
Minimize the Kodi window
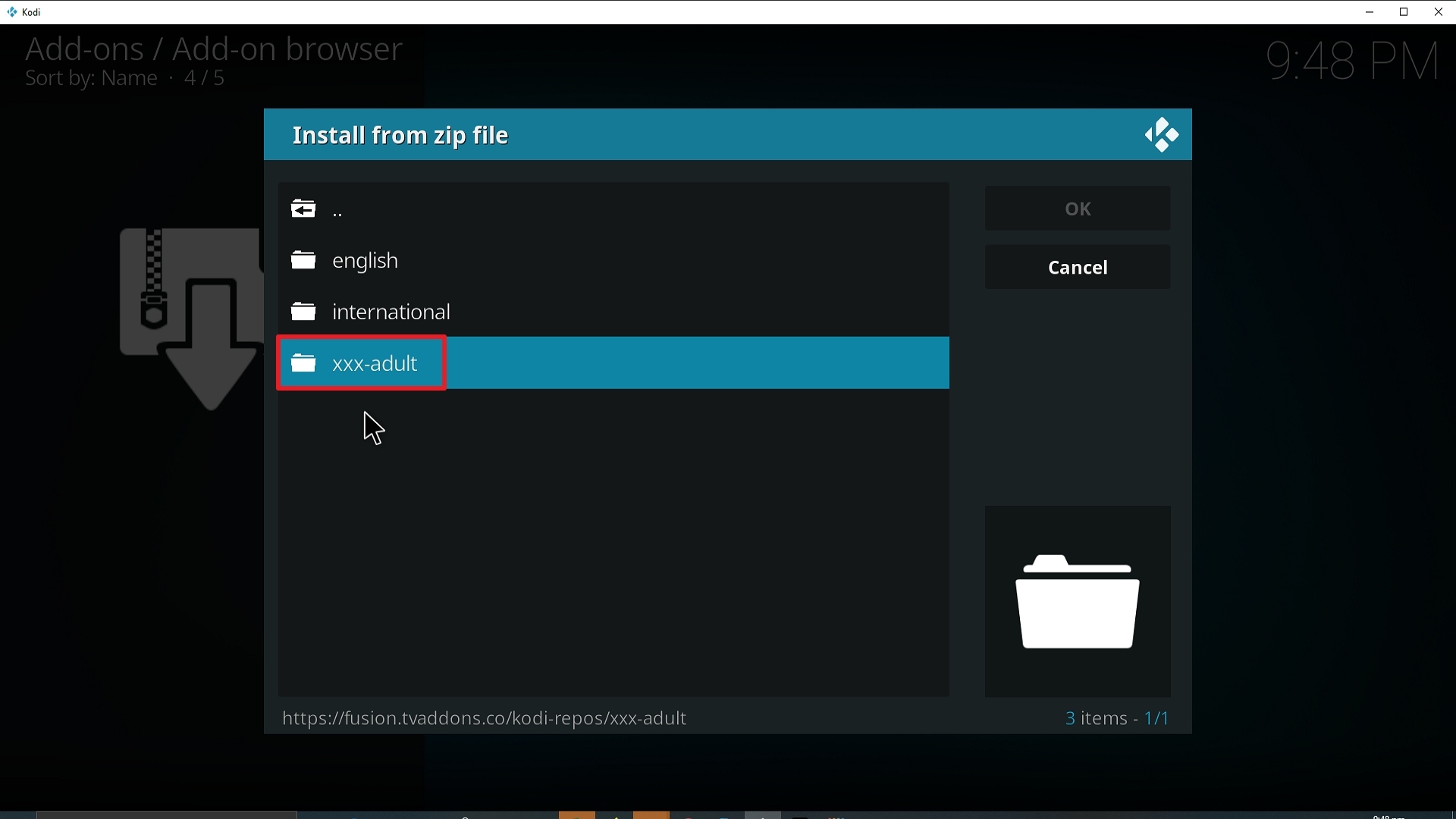click(1370, 12)
